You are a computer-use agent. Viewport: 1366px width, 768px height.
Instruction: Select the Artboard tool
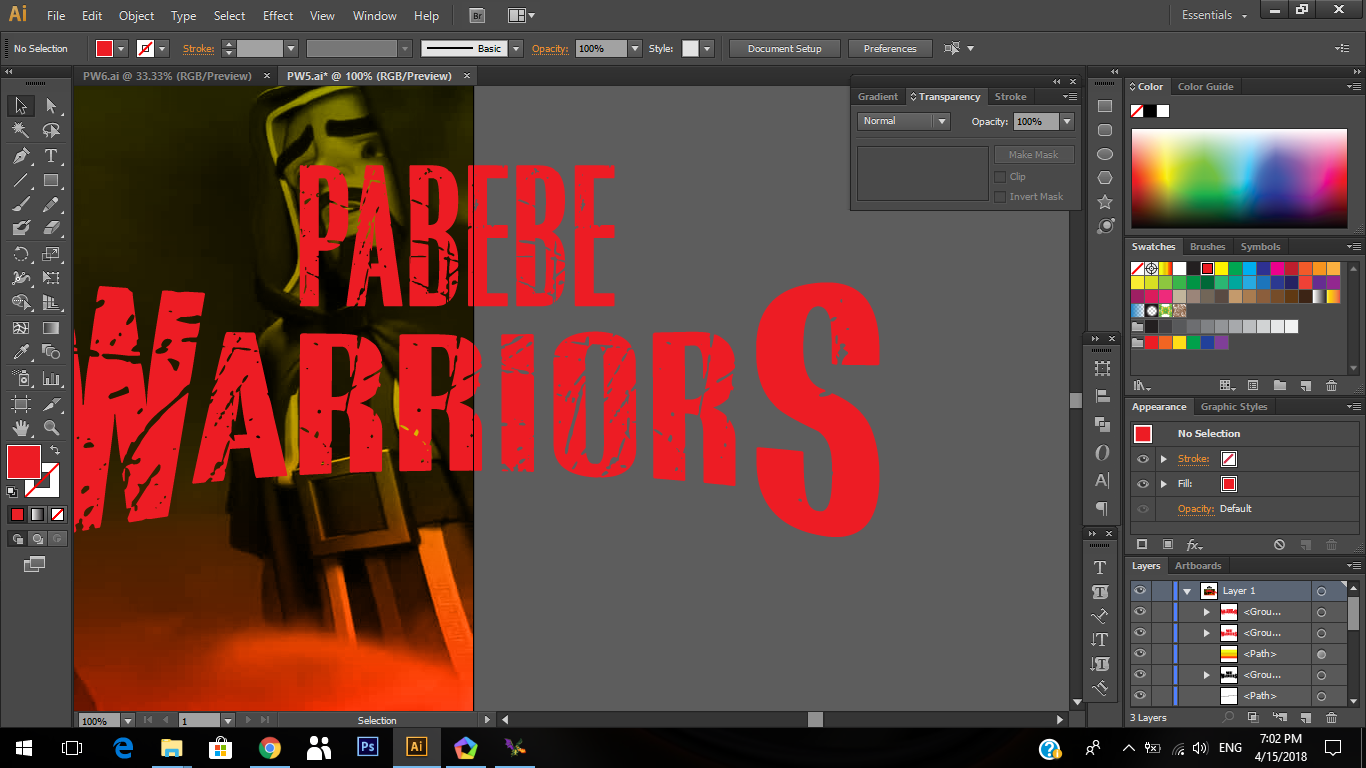20,404
